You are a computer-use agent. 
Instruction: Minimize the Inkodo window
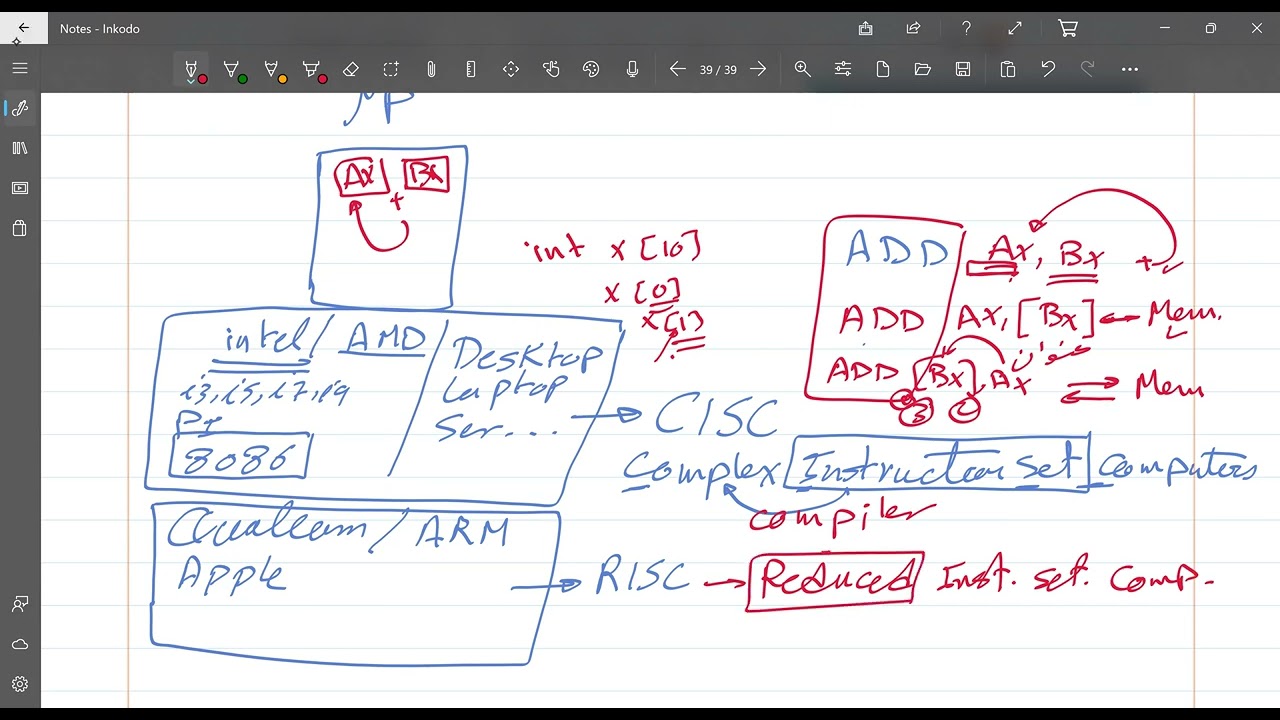click(1165, 28)
